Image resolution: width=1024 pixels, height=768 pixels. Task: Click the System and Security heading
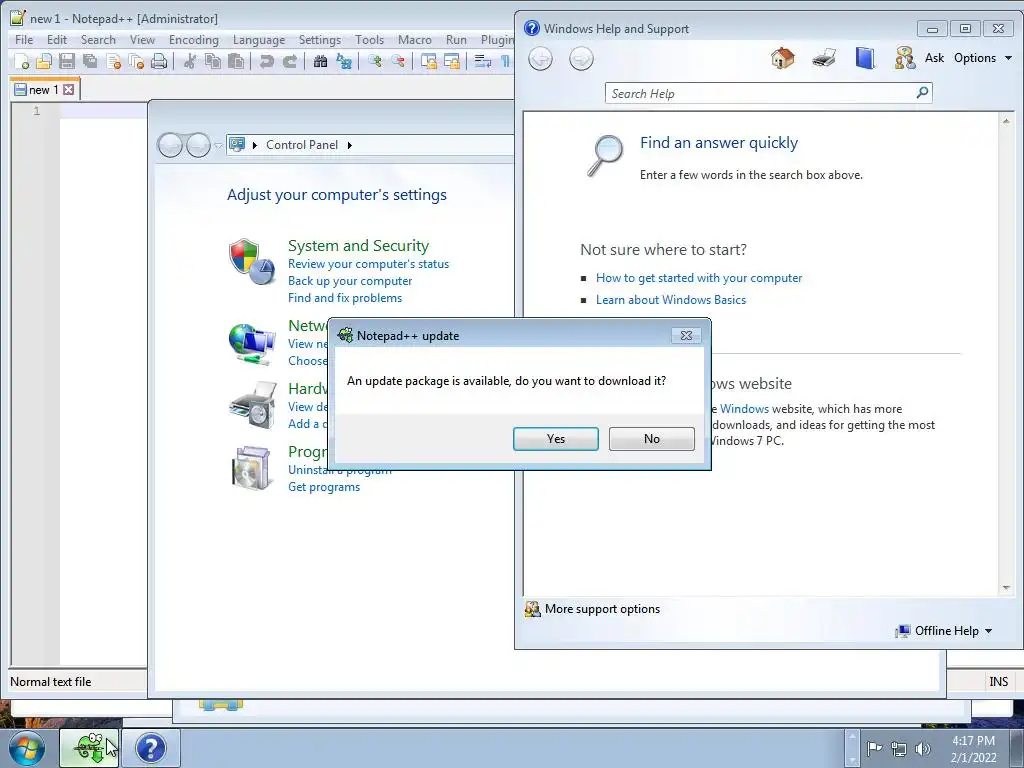(359, 246)
